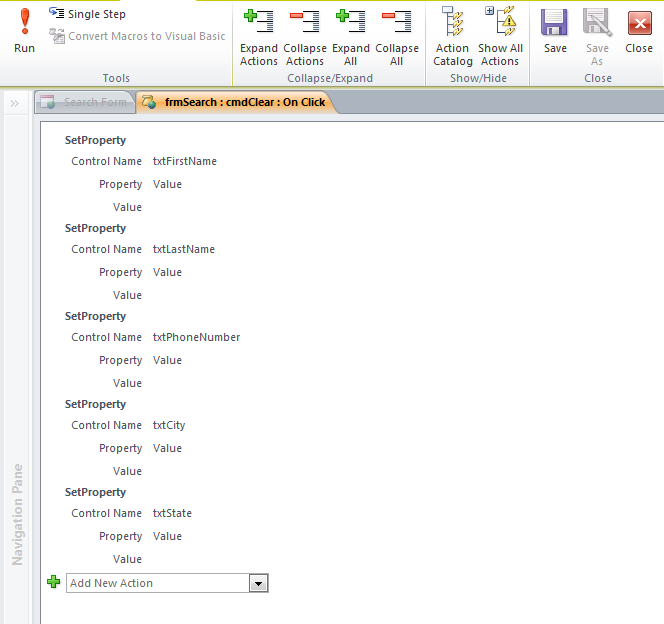Enable Single Step mode
This screenshot has width=664, height=624.
click(87, 14)
